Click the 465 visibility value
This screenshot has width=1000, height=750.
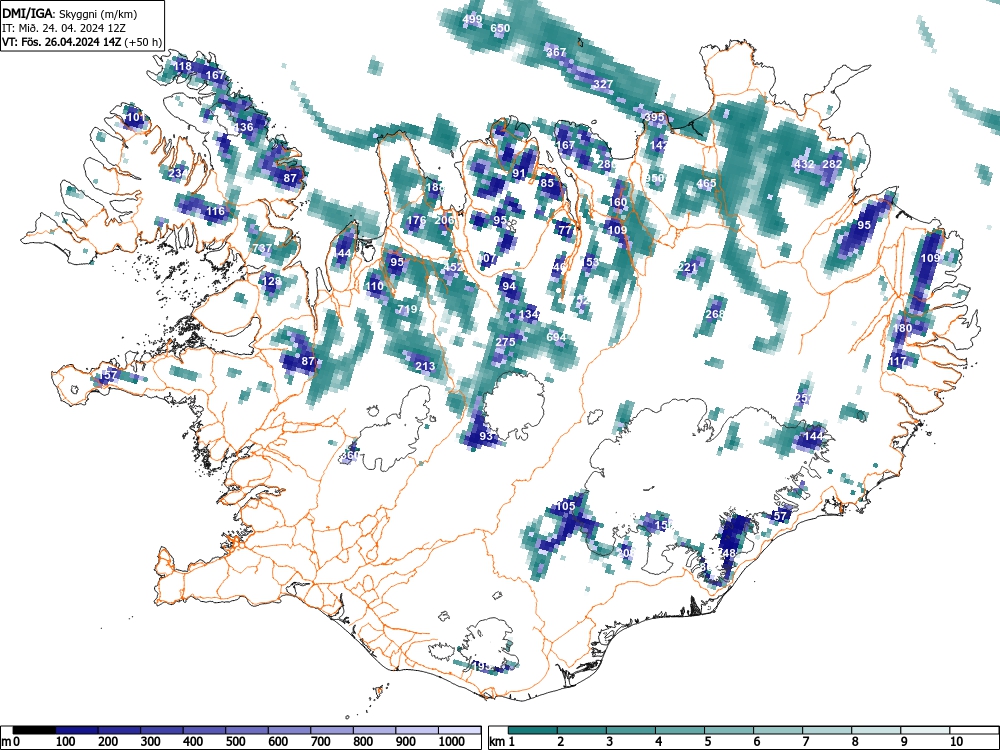[x=706, y=183]
